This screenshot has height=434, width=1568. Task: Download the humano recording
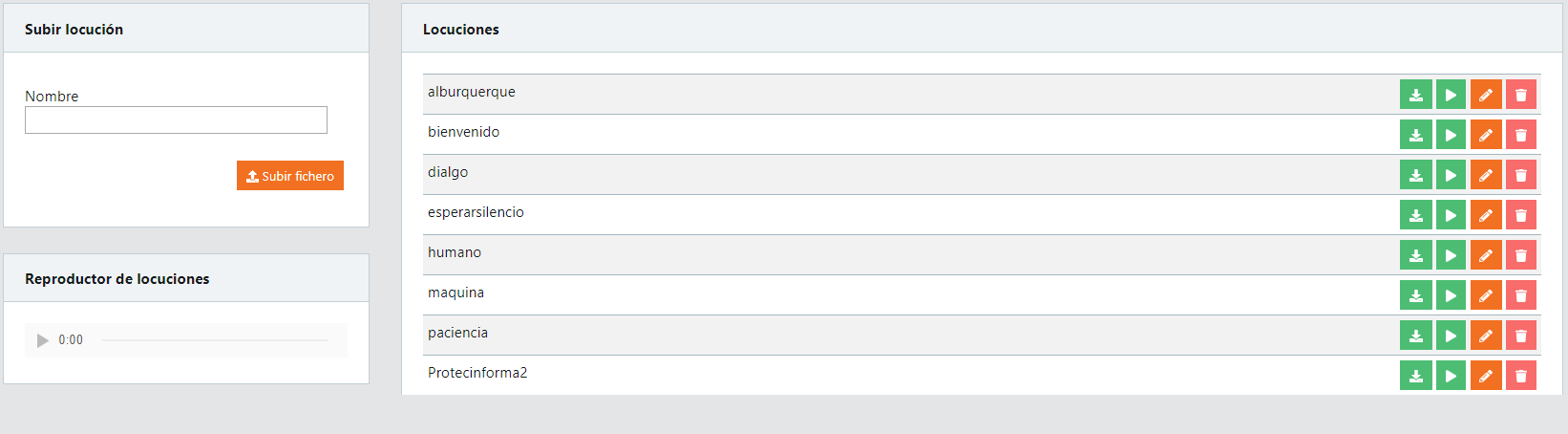1415,255
